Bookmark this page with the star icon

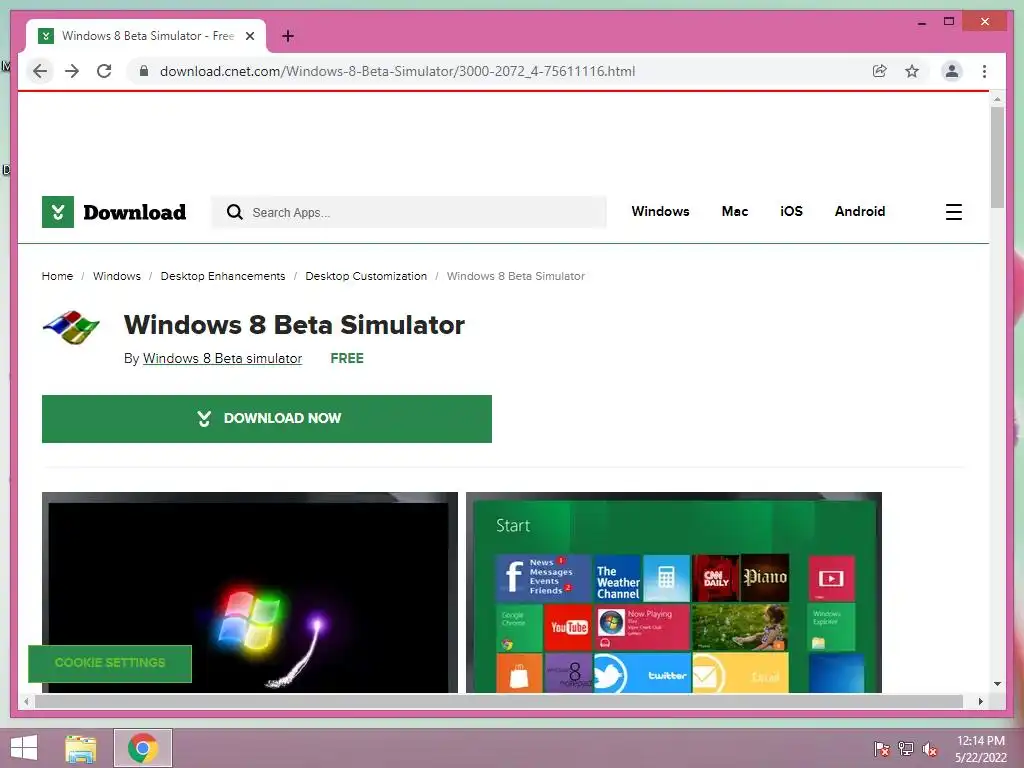click(912, 71)
